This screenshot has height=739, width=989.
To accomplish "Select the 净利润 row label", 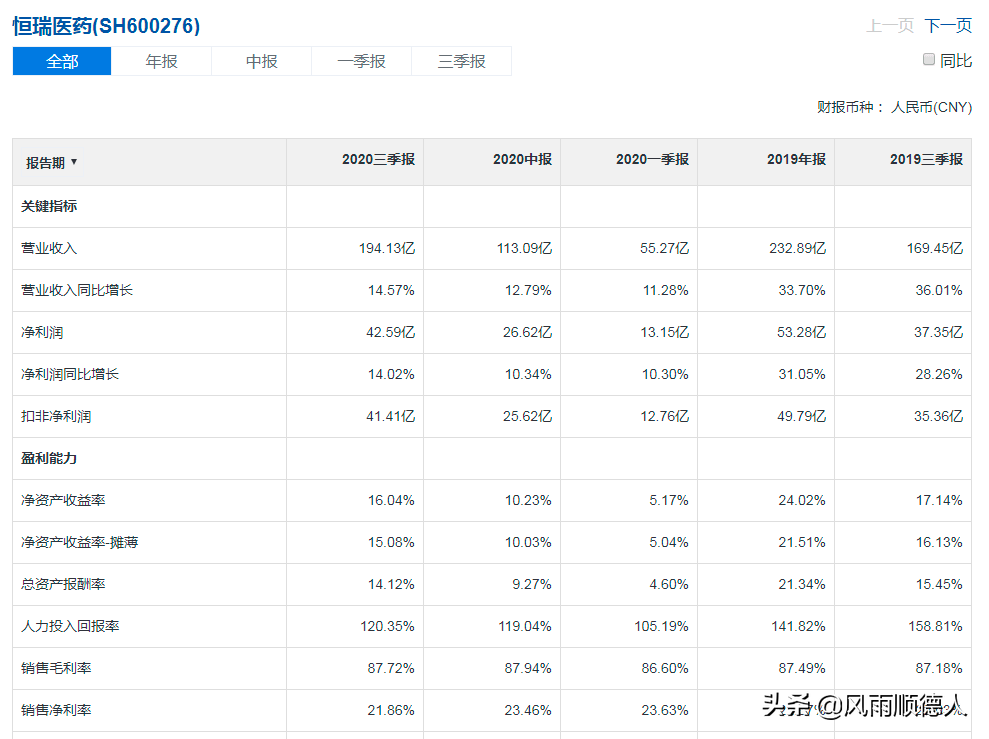I will tap(42, 332).
